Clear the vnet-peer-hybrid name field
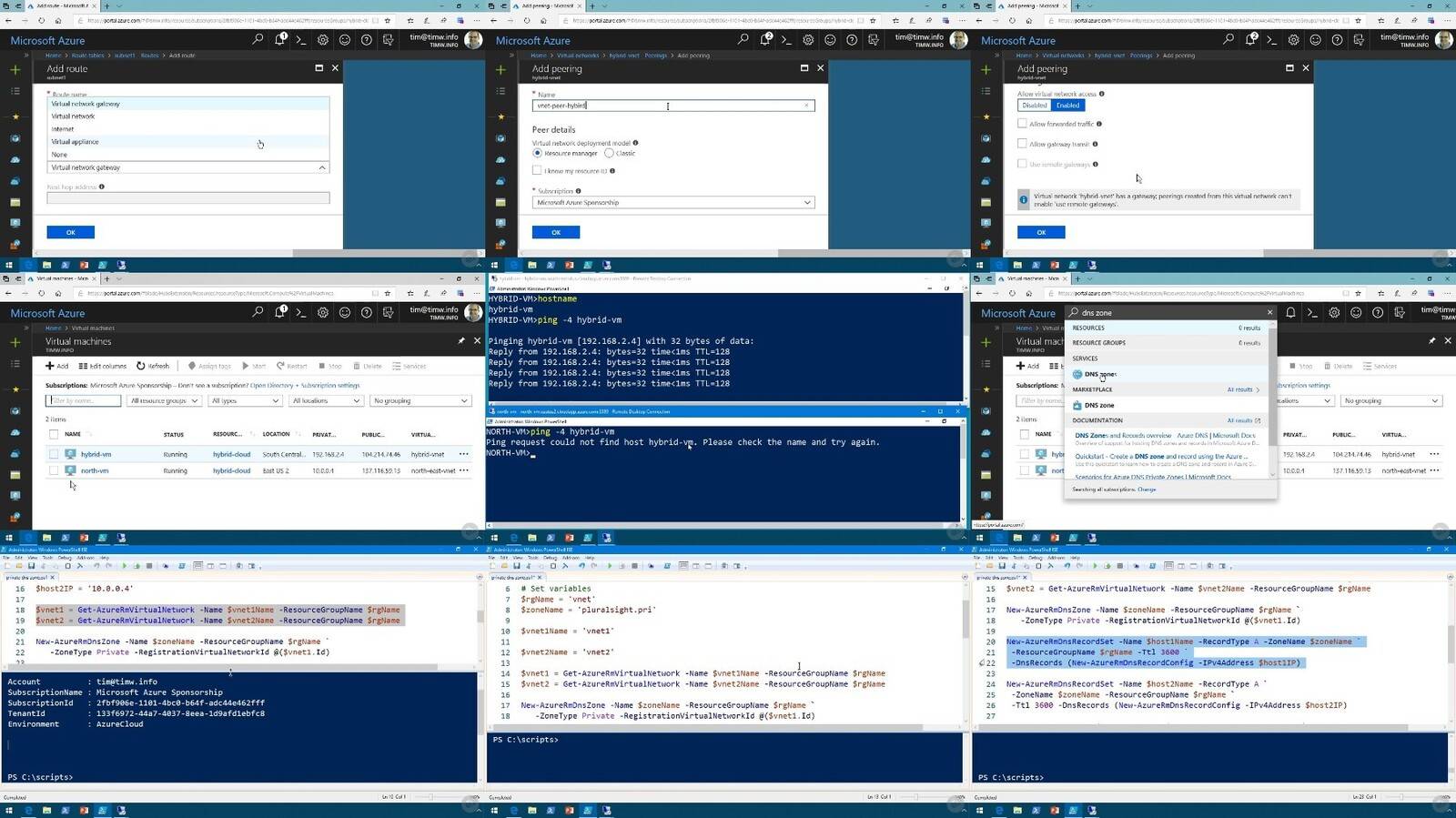 pos(806,106)
